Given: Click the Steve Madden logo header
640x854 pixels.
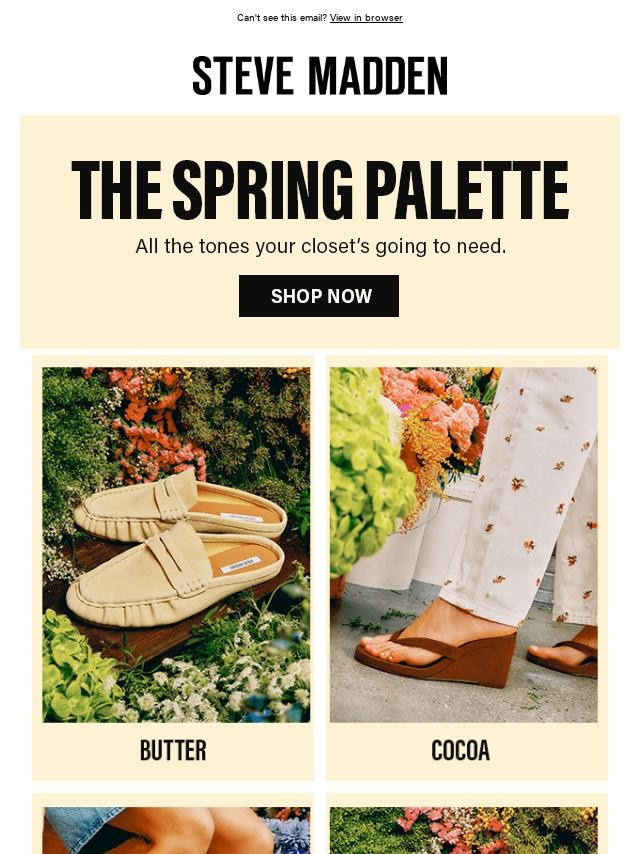Looking at the screenshot, I should tap(320, 76).
